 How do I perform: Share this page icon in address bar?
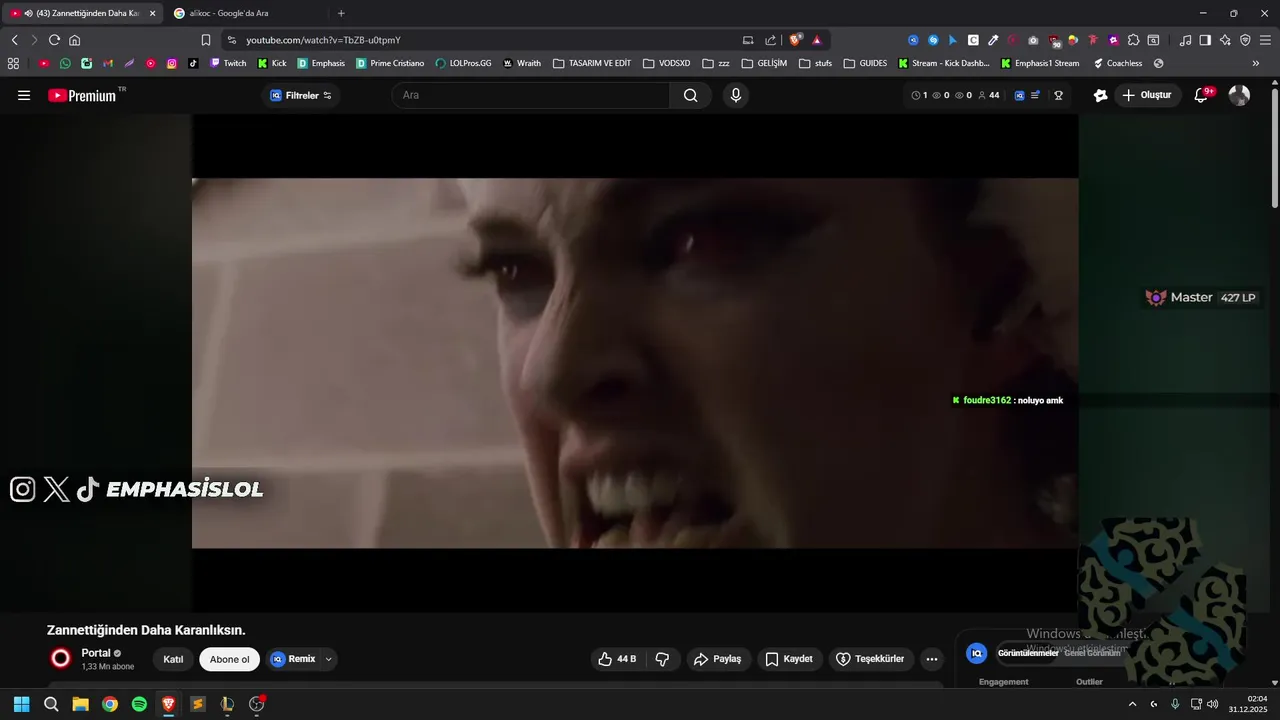pos(770,40)
